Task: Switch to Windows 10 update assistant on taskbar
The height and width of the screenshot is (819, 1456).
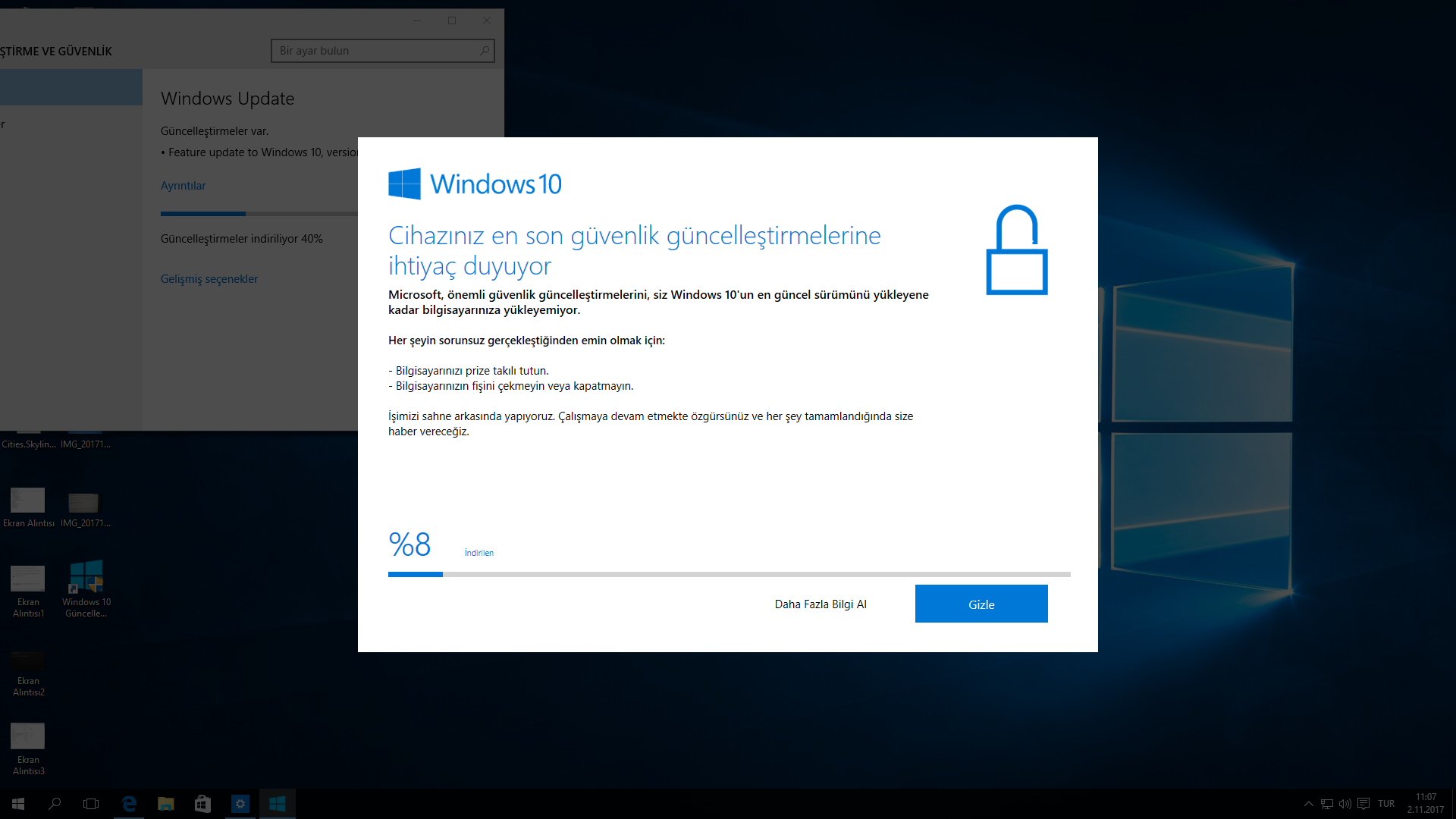Action: [x=277, y=804]
